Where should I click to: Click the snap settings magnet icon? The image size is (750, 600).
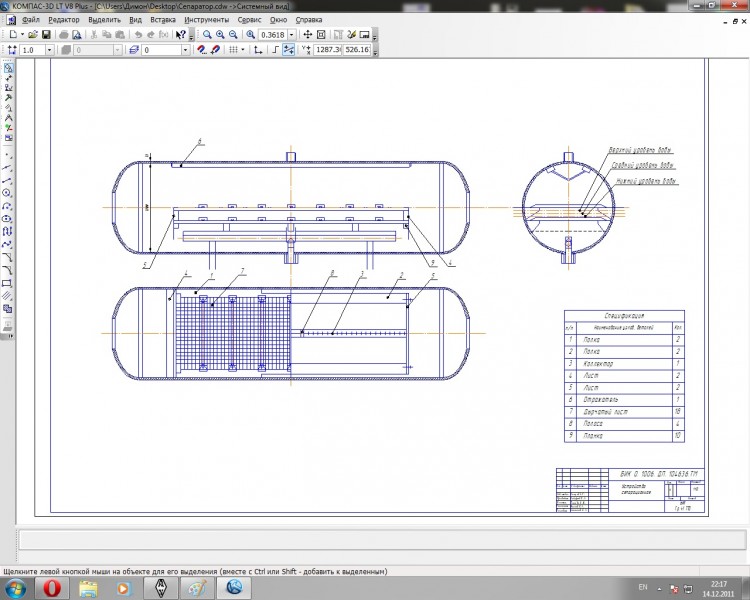click(202, 50)
